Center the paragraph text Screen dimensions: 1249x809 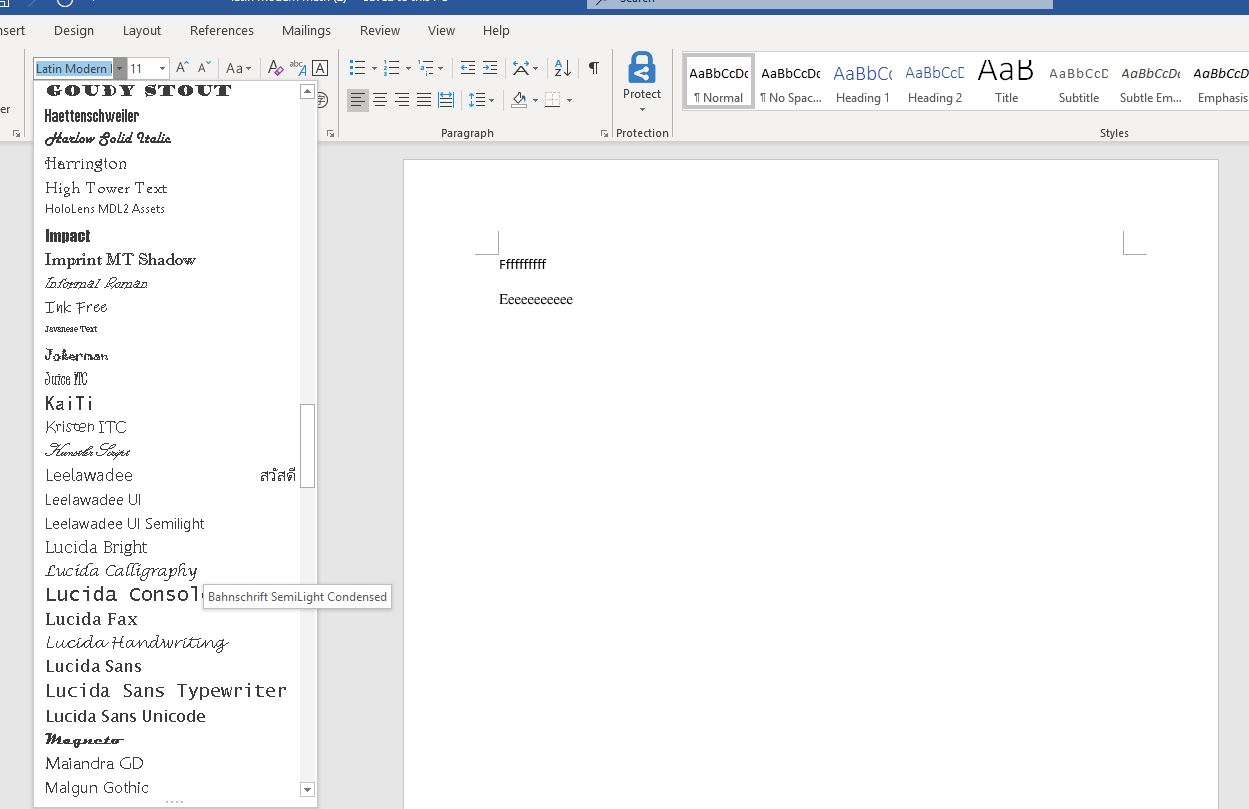pos(380,100)
